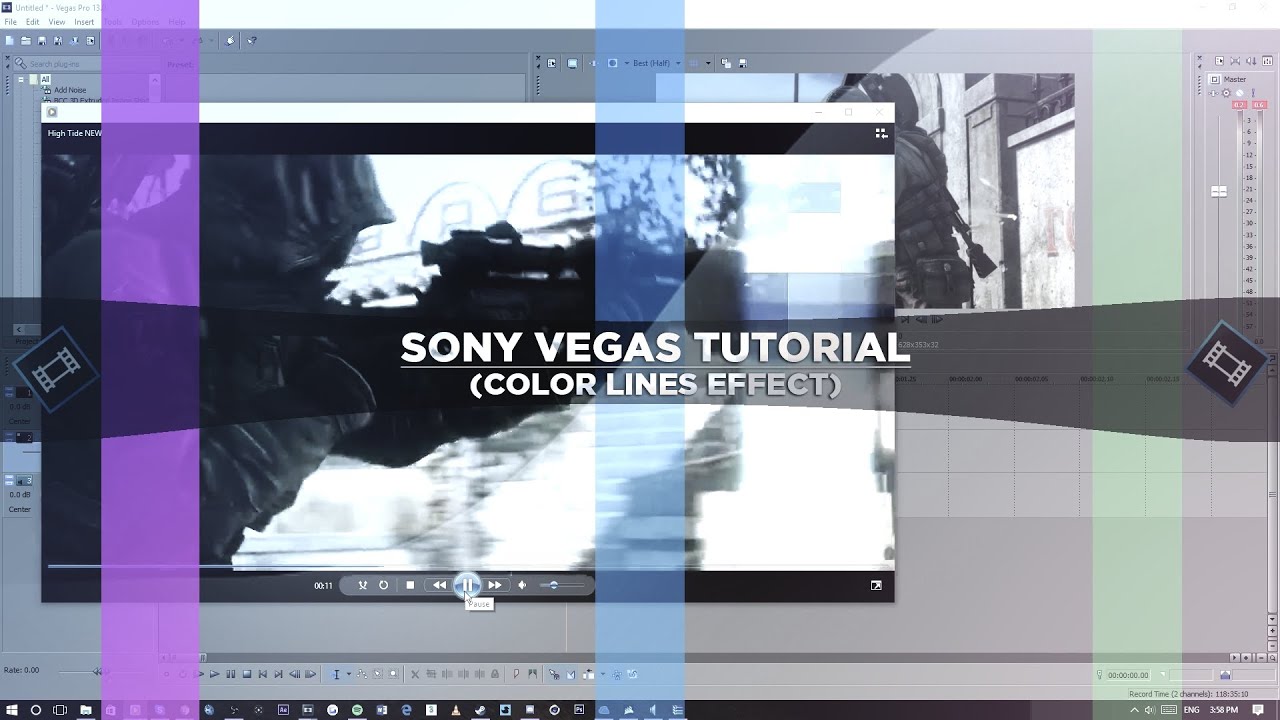Open the Project Properties toolbar icon
This screenshot has height=720, width=1280.
tap(90, 41)
